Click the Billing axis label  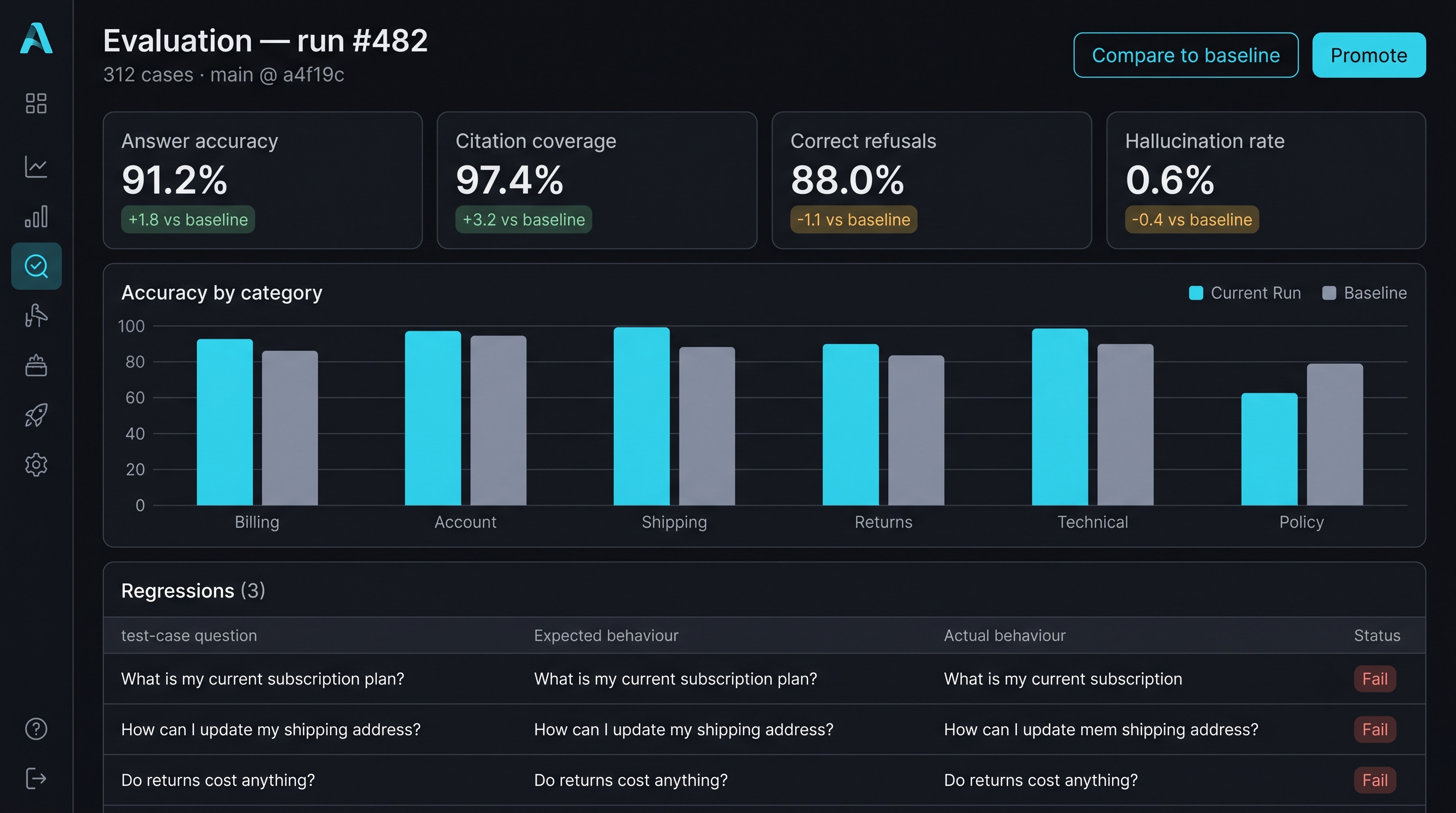[x=257, y=522]
